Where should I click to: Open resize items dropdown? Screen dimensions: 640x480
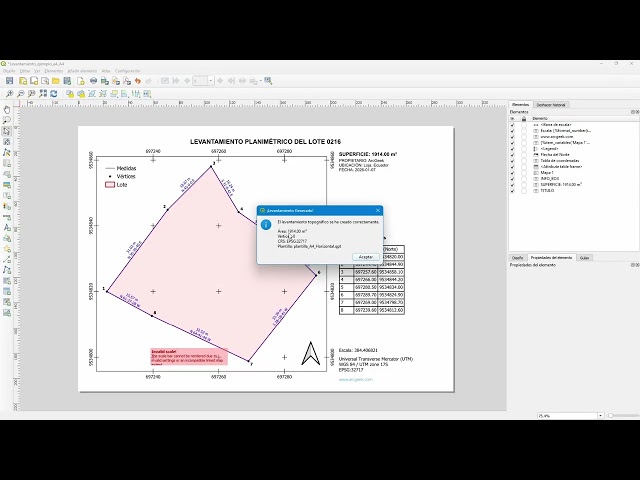[x=147, y=94]
